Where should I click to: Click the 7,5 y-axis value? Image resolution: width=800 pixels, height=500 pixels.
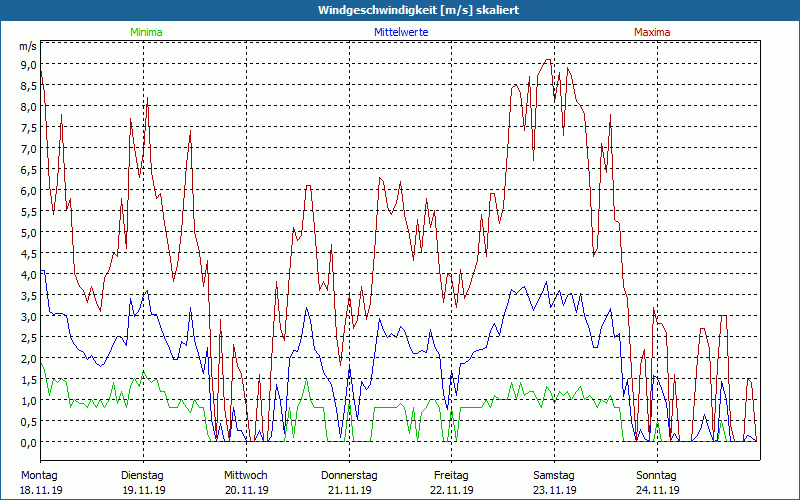29,128
